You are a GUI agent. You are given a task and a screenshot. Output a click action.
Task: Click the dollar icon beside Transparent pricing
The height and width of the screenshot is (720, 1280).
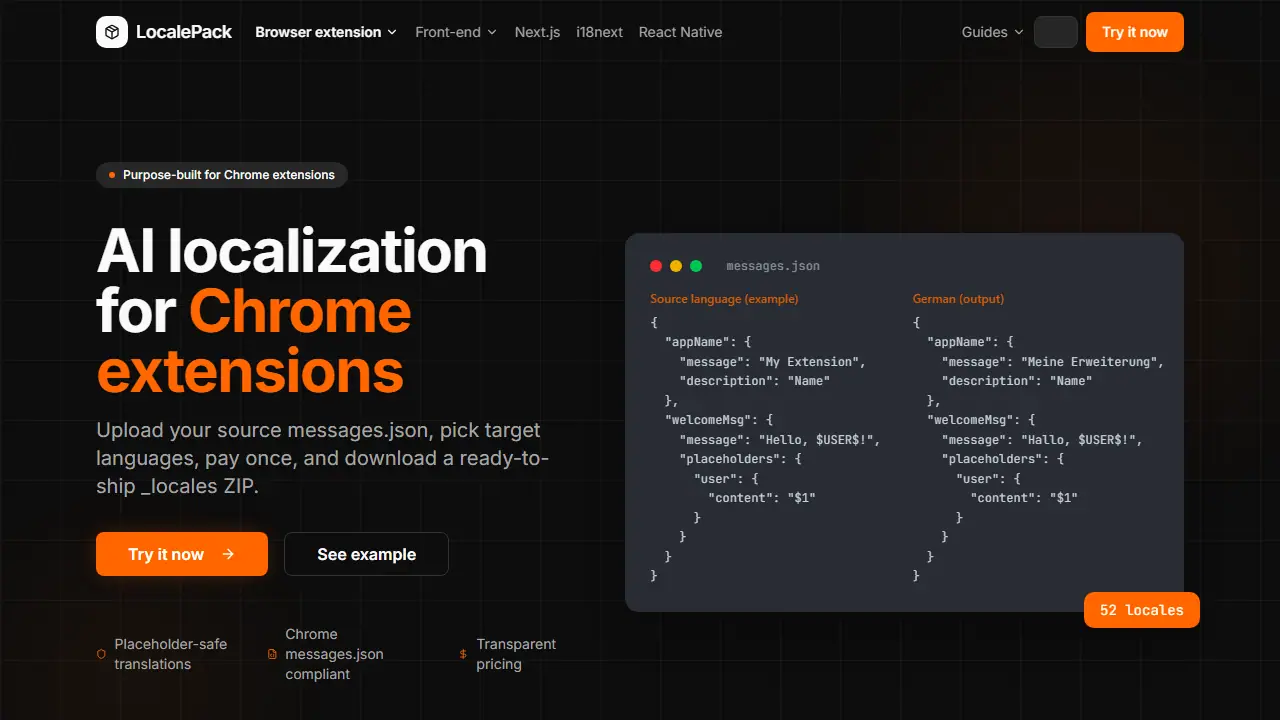click(x=463, y=654)
